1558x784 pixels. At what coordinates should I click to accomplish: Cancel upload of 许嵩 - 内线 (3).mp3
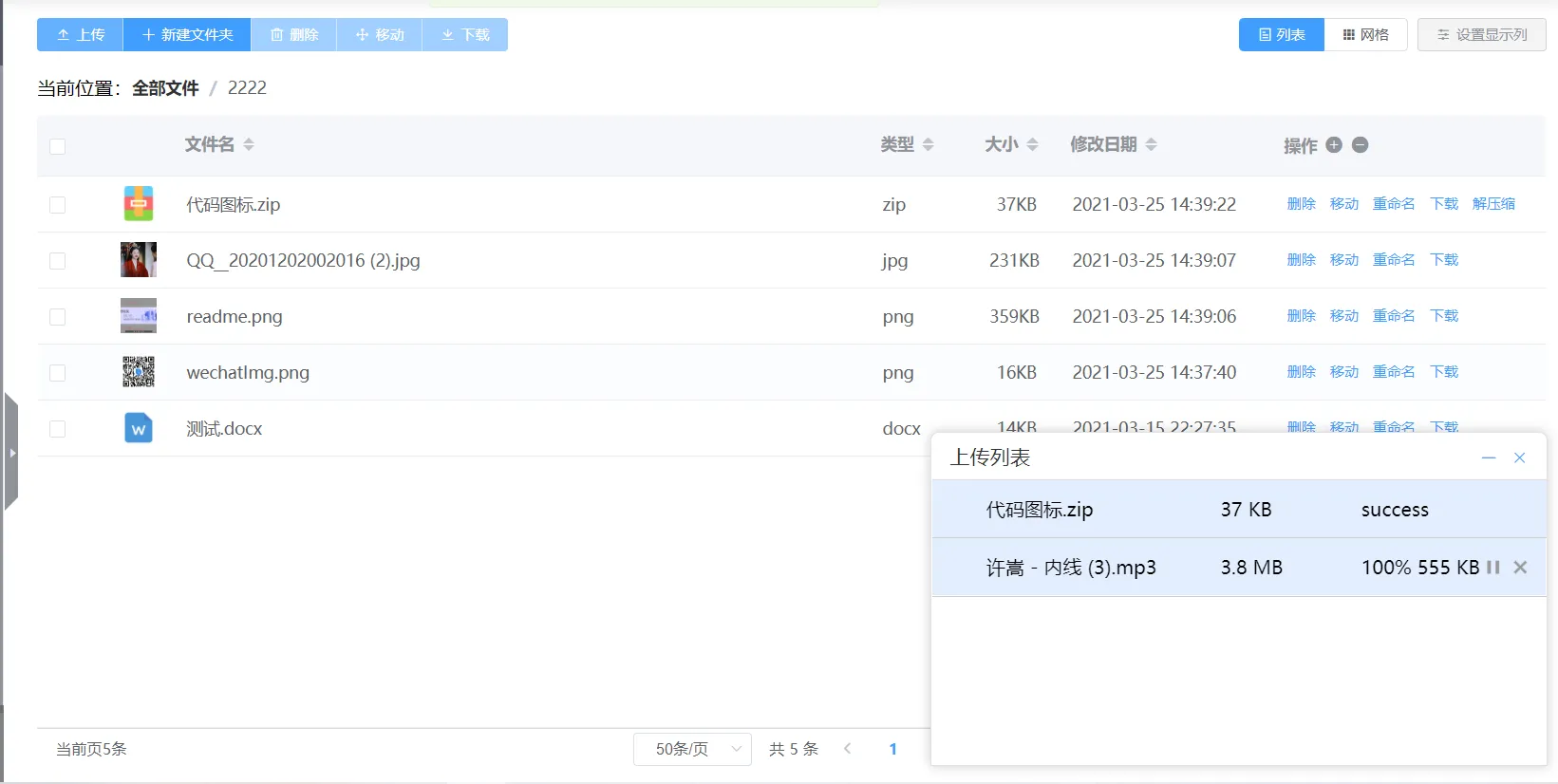(1520, 568)
